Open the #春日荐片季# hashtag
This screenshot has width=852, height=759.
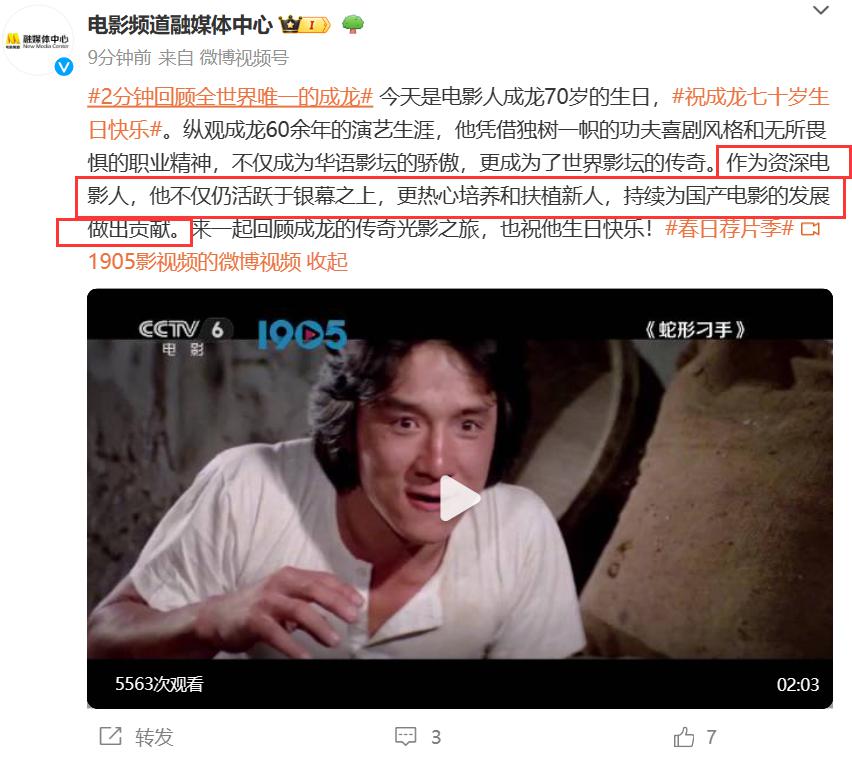click(729, 229)
